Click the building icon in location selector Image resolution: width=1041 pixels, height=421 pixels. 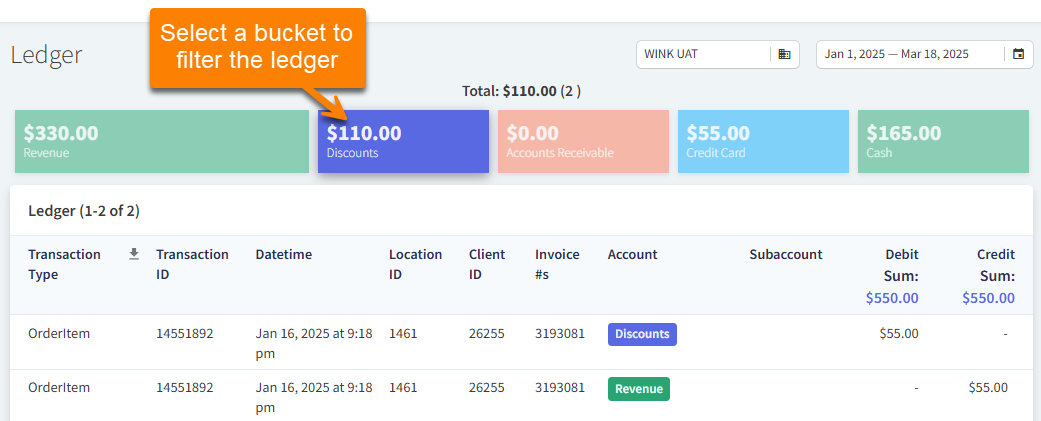coord(784,54)
